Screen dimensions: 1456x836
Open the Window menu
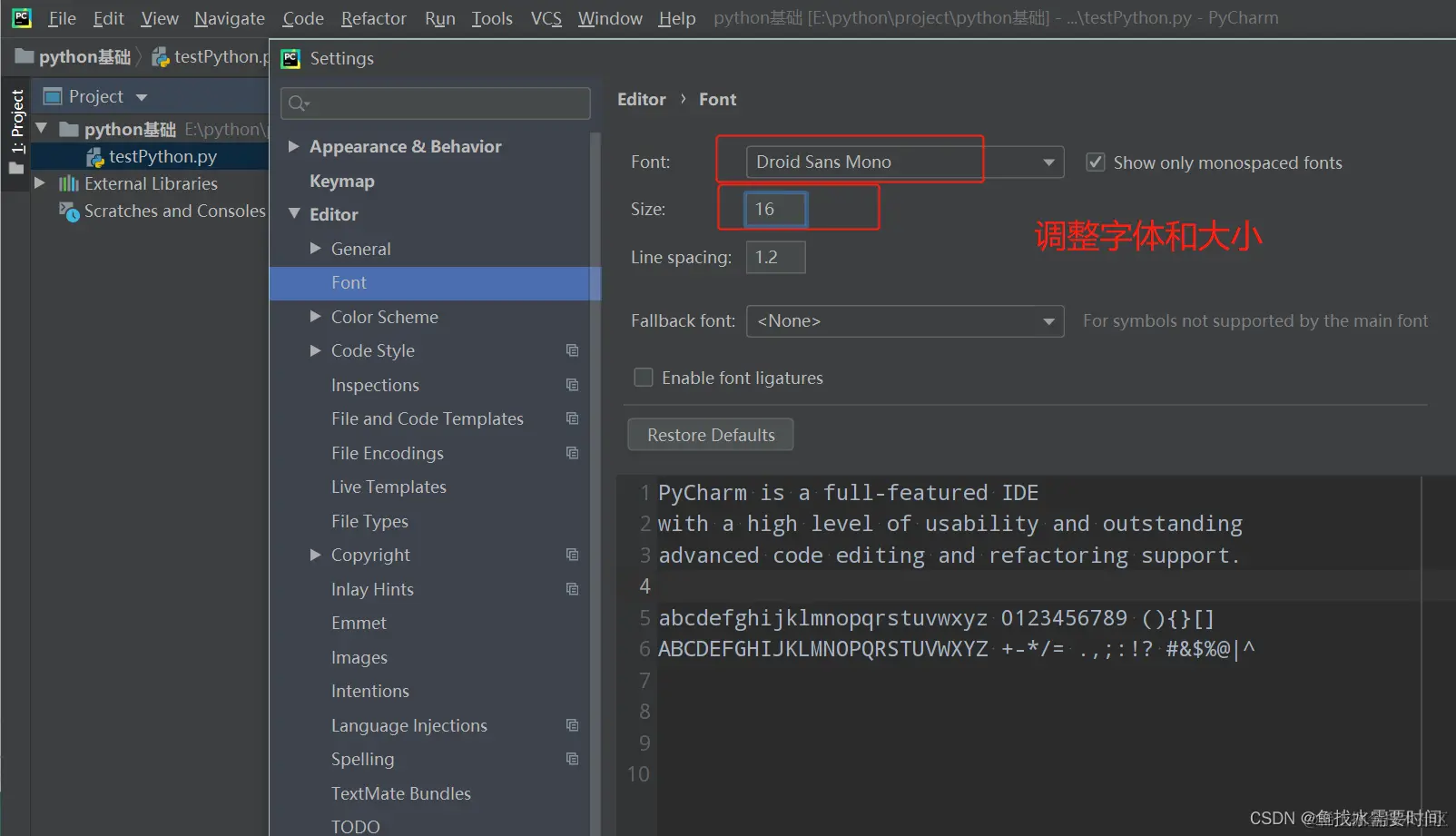tap(610, 18)
